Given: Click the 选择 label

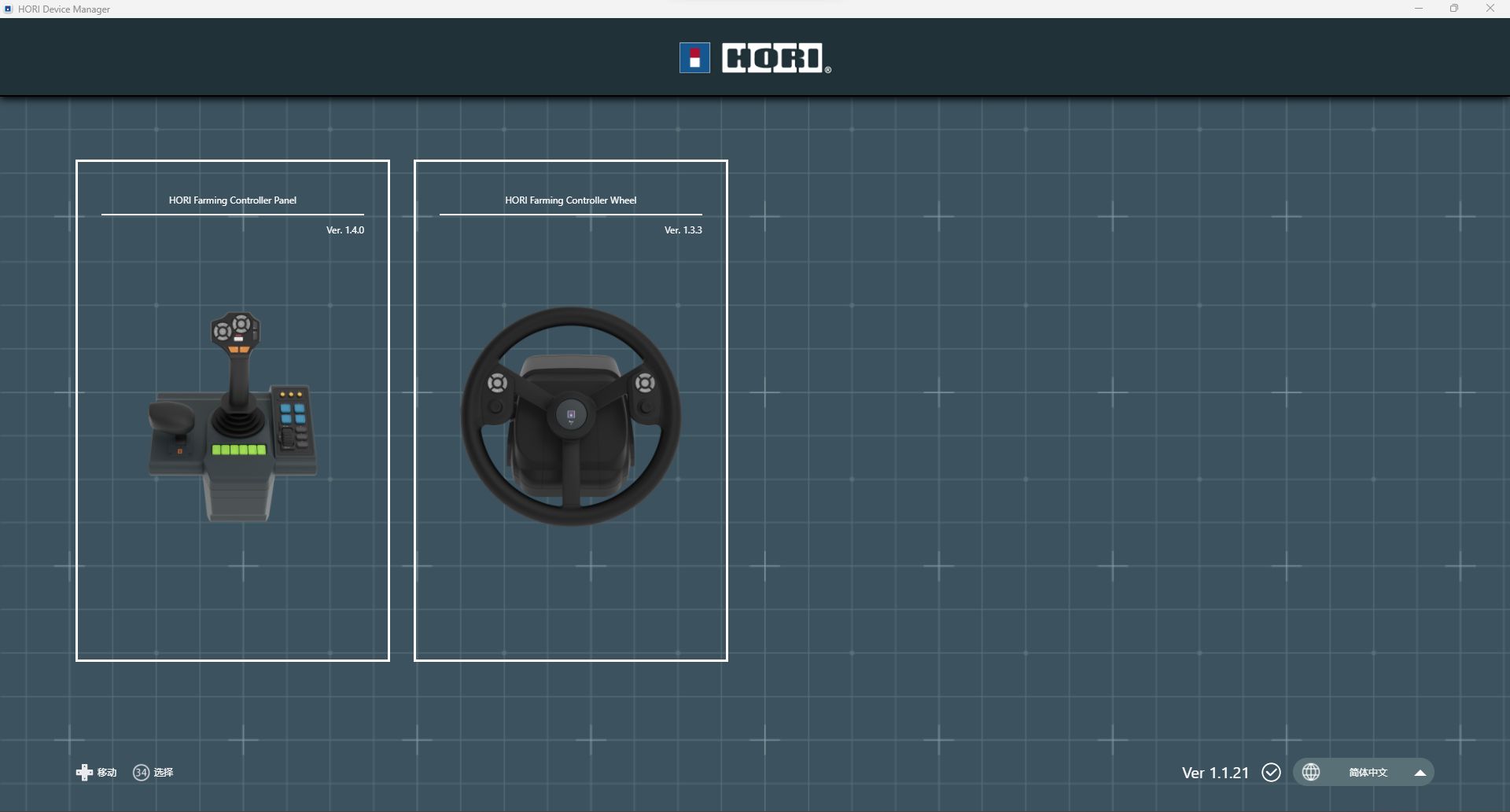Looking at the screenshot, I should click(164, 773).
